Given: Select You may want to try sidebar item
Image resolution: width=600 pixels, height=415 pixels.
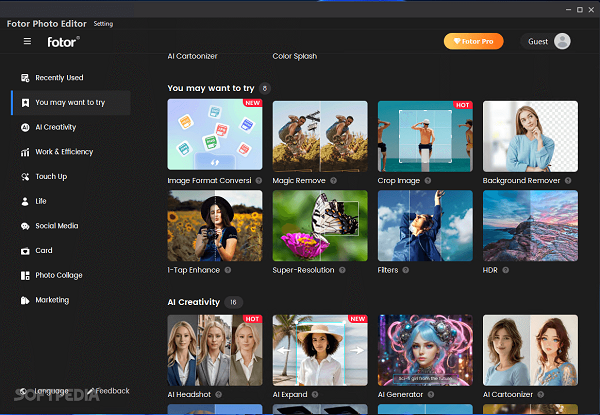Looking at the screenshot, I should [71, 103].
